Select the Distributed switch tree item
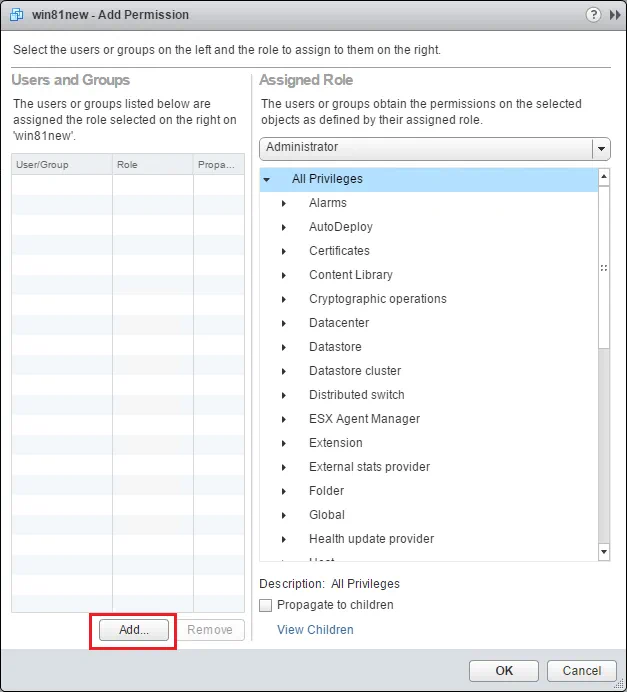The image size is (627, 692). pos(356,395)
